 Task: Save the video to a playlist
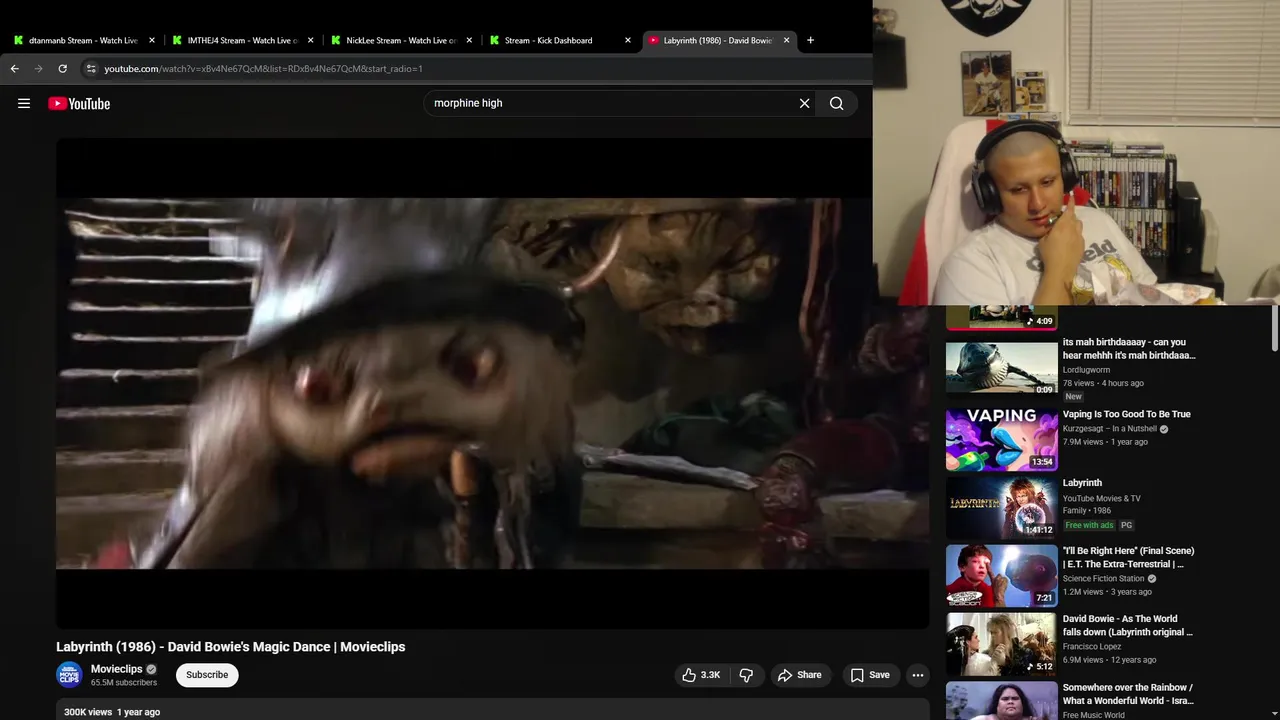pos(869,675)
